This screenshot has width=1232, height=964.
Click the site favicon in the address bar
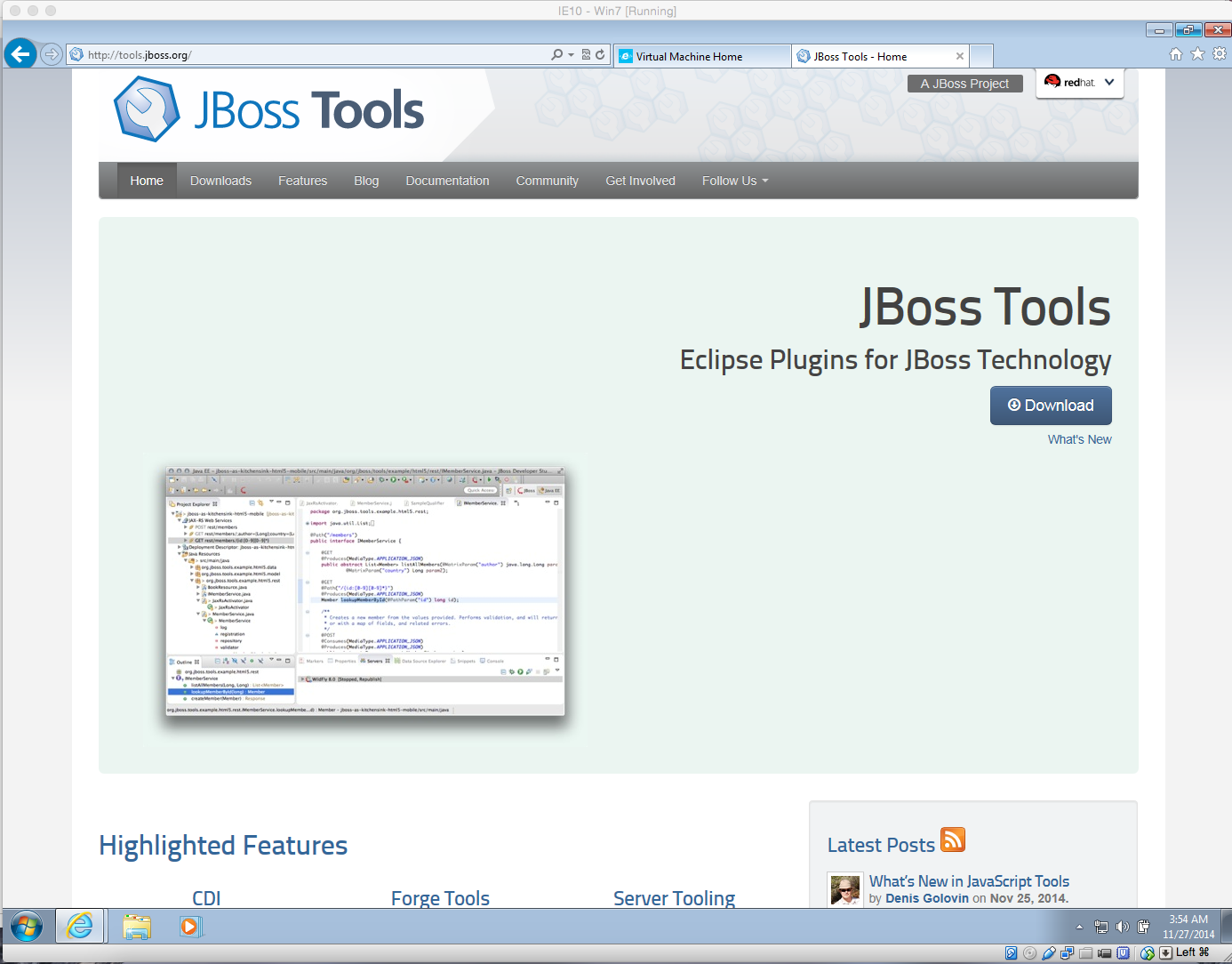[x=76, y=54]
